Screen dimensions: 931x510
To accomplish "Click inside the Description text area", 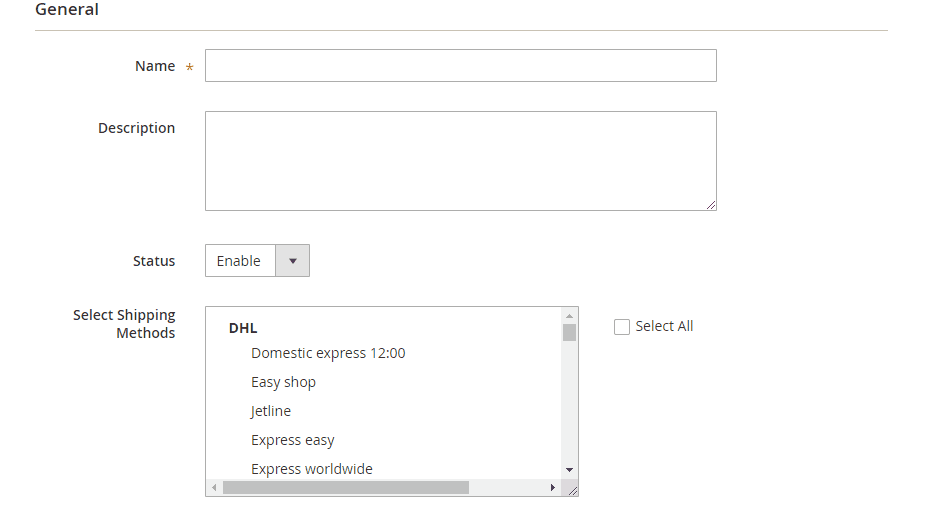I will (x=460, y=160).
